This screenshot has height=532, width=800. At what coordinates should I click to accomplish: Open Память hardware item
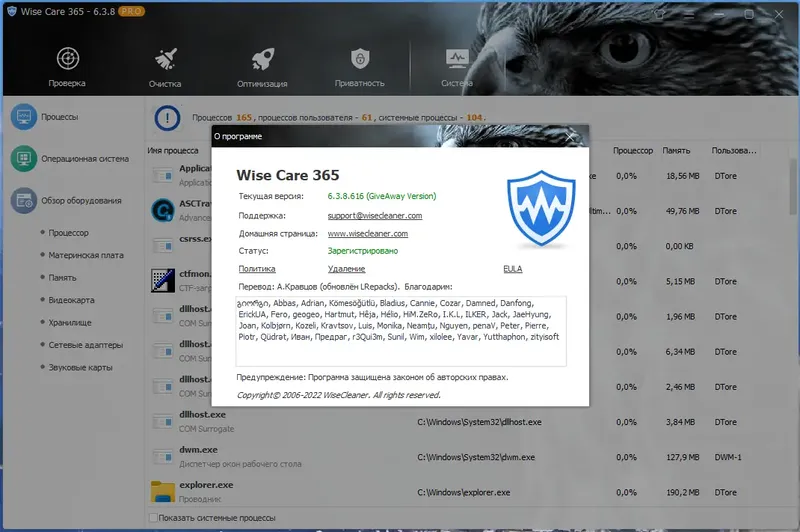[x=62, y=277]
